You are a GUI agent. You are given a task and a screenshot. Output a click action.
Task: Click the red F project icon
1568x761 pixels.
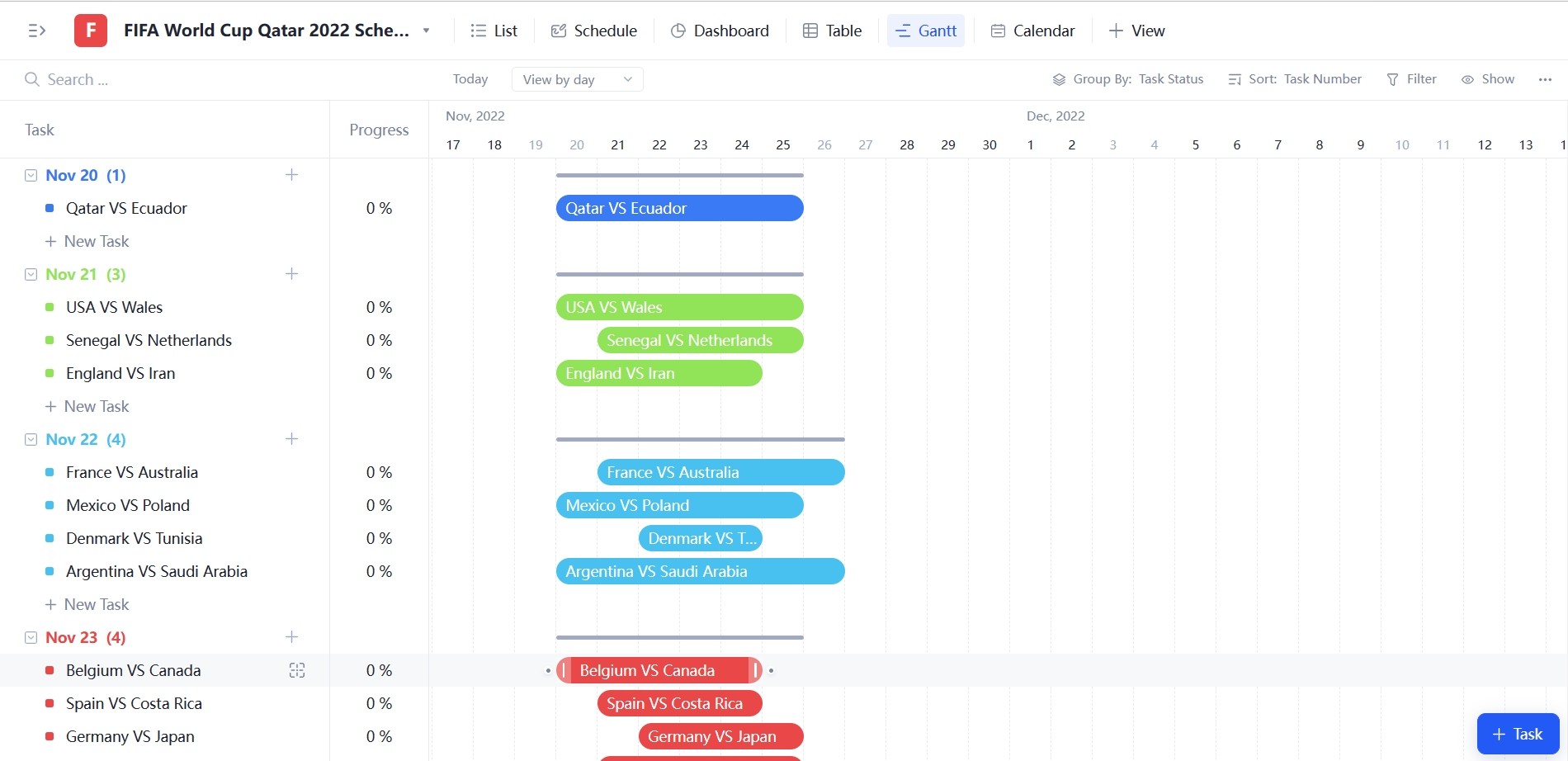click(91, 31)
